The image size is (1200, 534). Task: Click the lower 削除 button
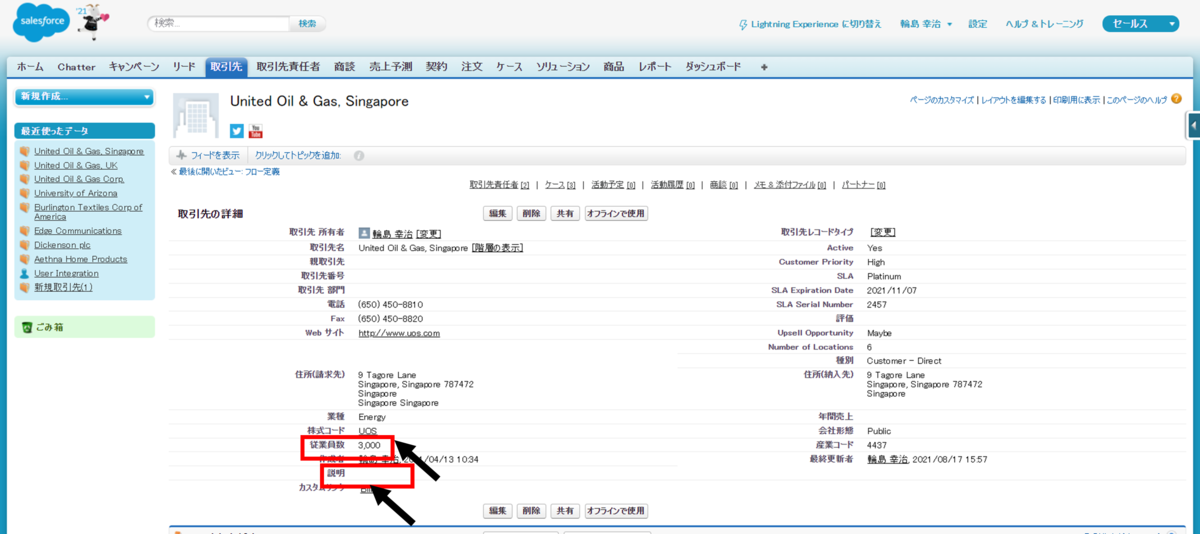(532, 510)
